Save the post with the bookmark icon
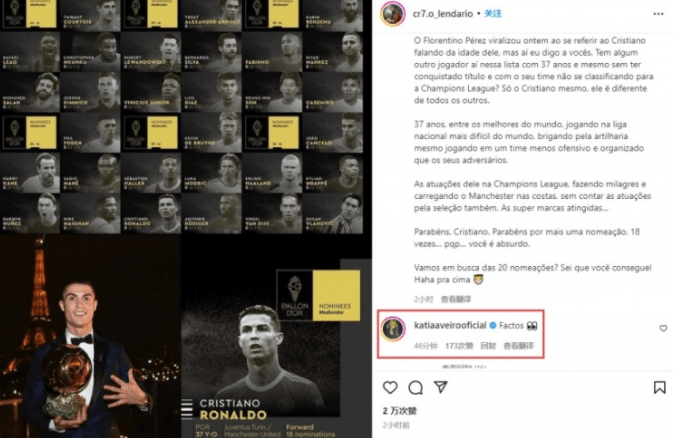The width and height of the screenshot is (675, 438). (x=659, y=387)
